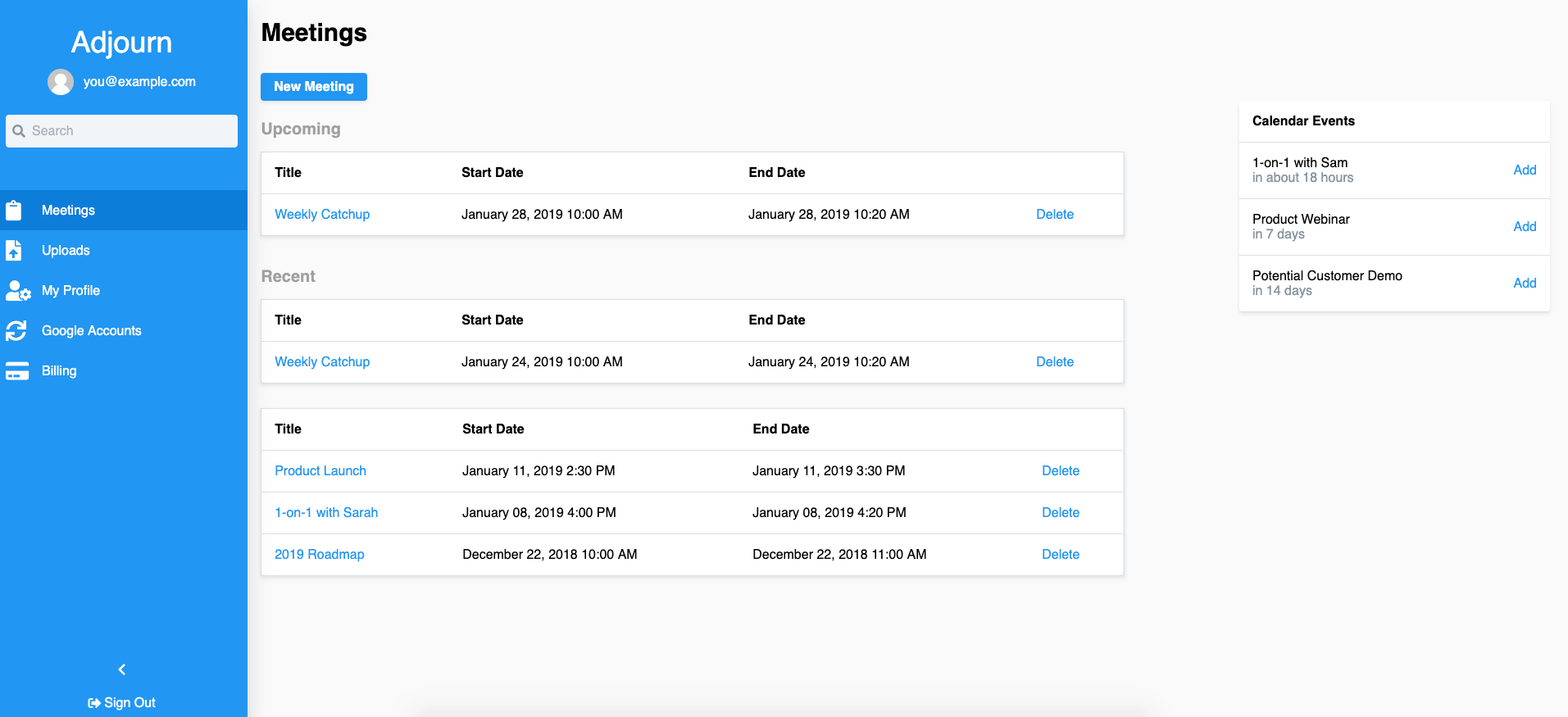1568x717 pixels.
Task: Click the 'January 24, 2019 10:20 AM' cell
Action: point(829,362)
